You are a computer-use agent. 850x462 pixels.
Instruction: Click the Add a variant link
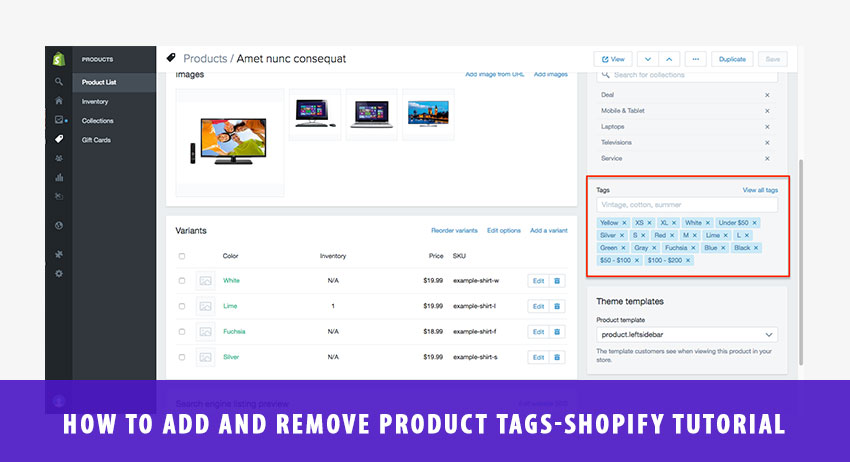549,230
